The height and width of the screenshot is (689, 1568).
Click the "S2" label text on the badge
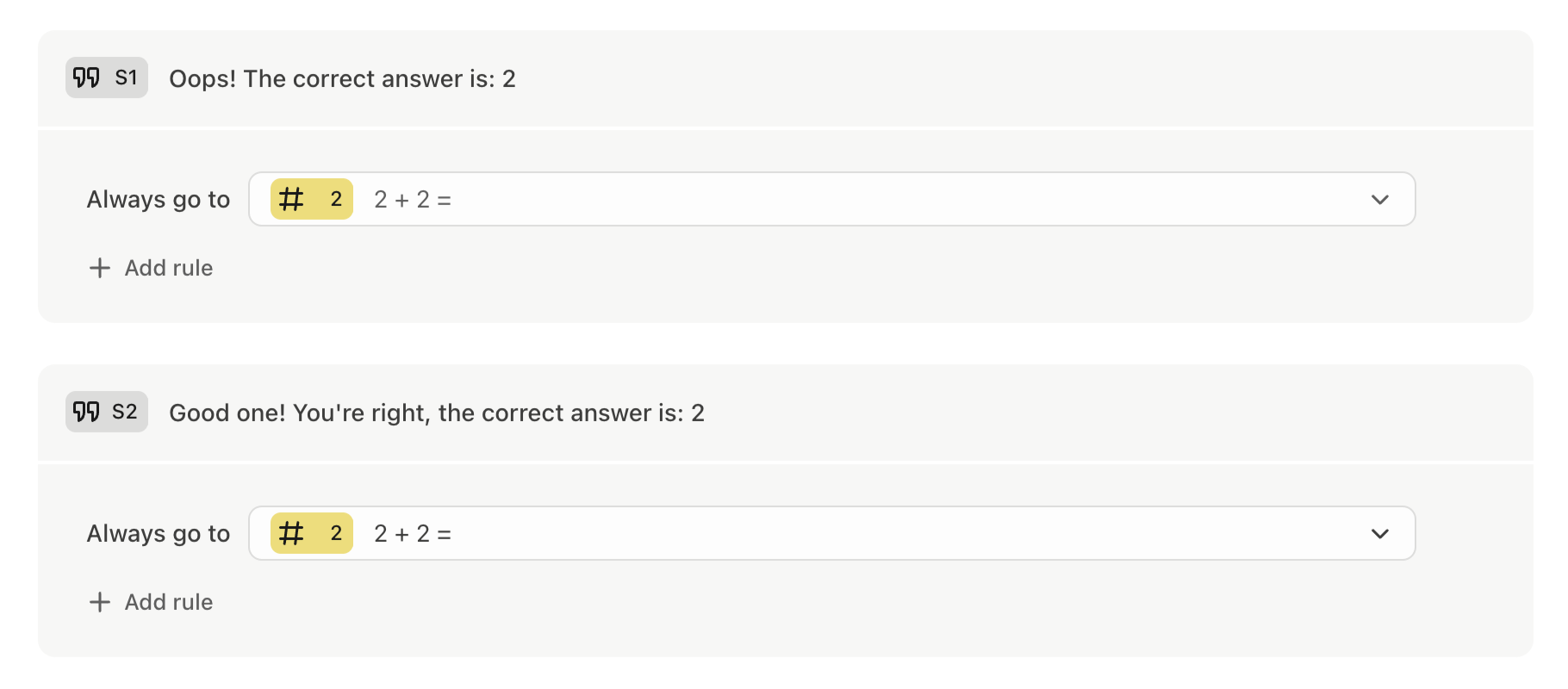pyautogui.click(x=125, y=412)
